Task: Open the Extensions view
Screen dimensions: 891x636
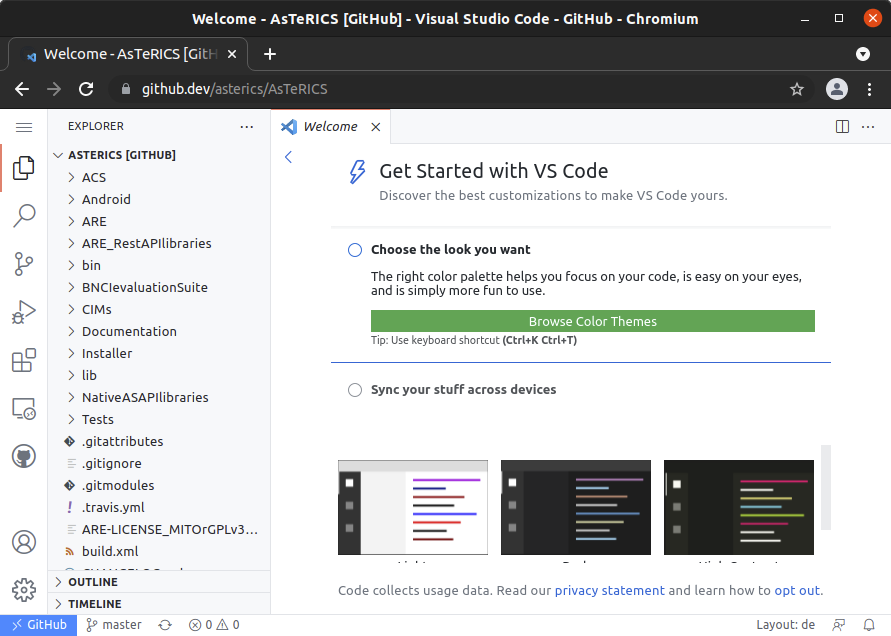Action: pos(24,360)
